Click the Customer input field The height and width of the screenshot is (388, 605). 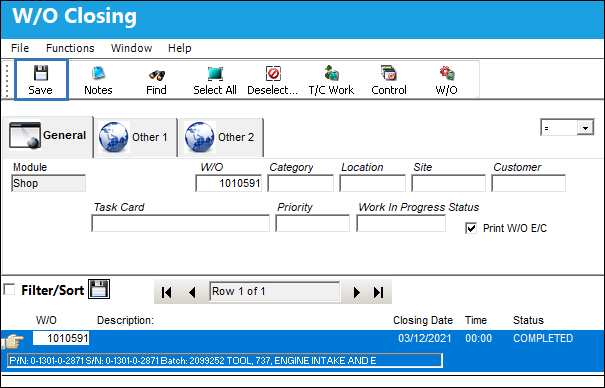pyautogui.click(x=528, y=183)
